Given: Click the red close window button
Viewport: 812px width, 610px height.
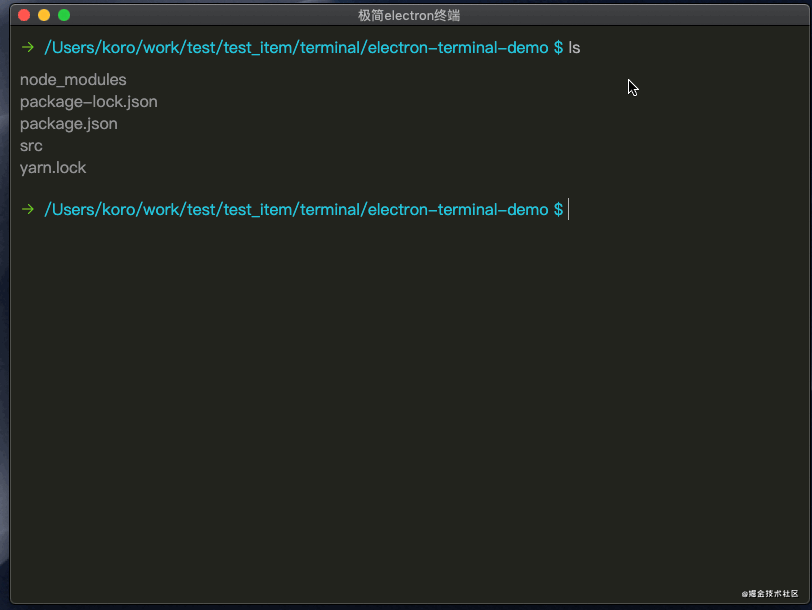Looking at the screenshot, I should click(24, 15).
